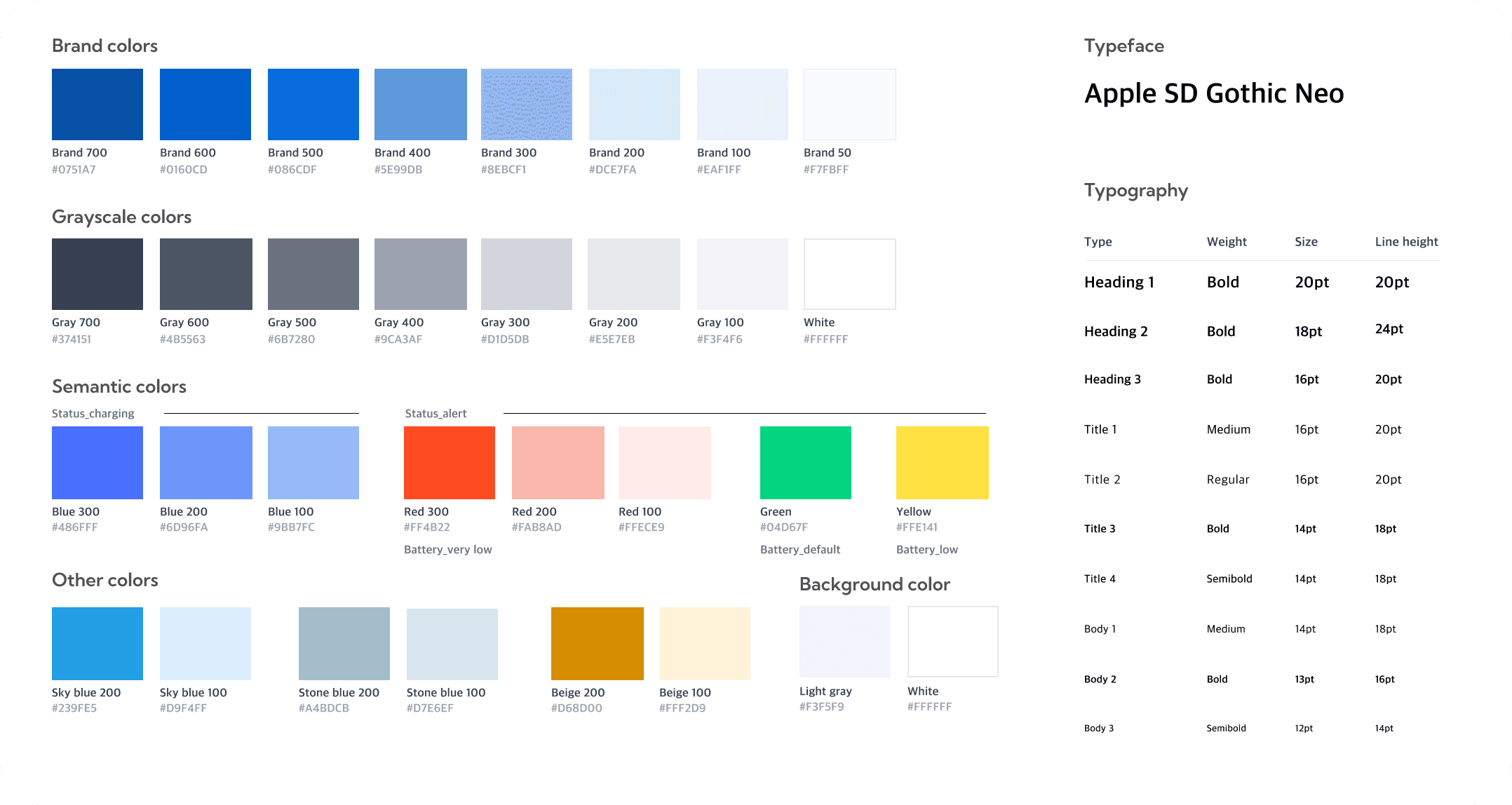Choose the Beige 200 swatch
This screenshot has height=805, width=1512.
pyautogui.click(x=598, y=644)
